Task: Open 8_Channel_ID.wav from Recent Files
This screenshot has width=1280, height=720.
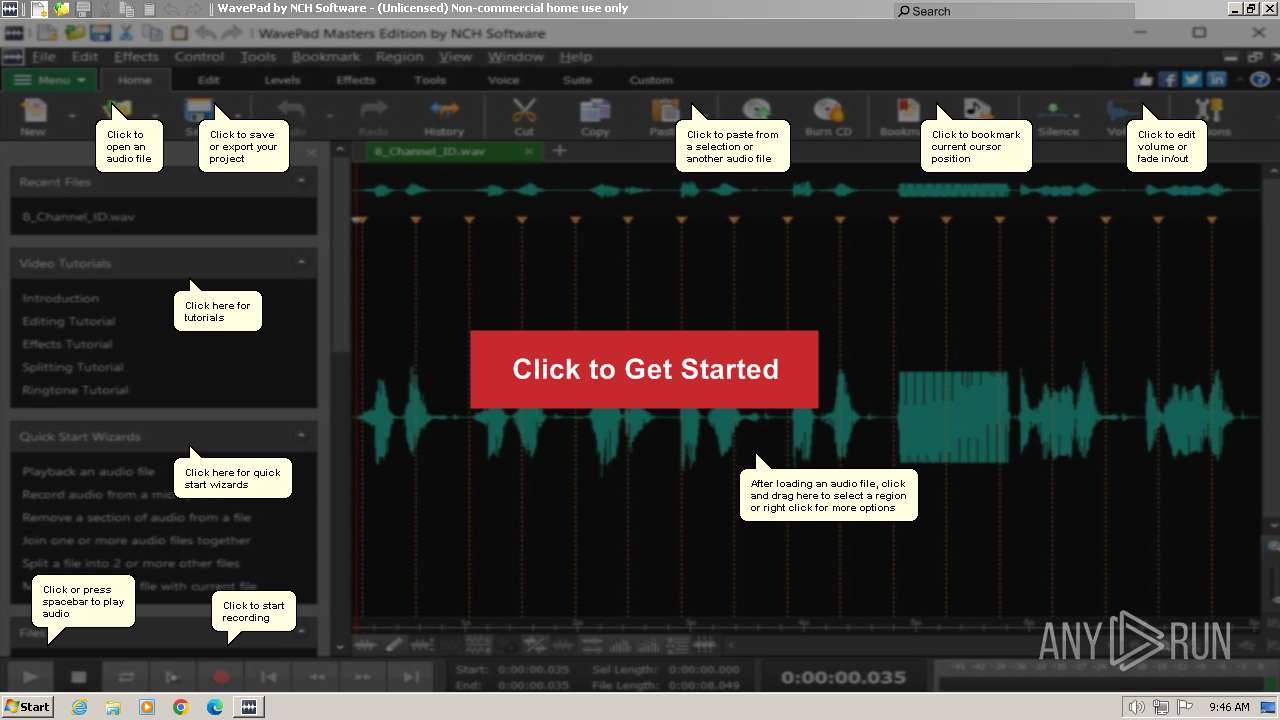Action: [x=78, y=216]
